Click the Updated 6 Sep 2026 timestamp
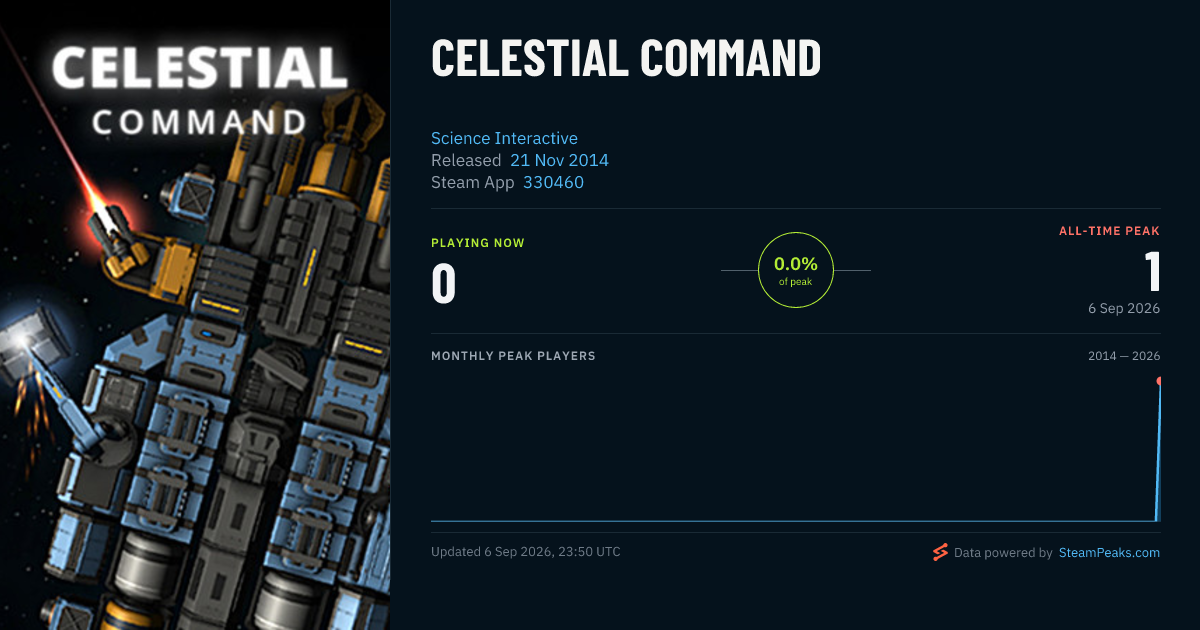Image resolution: width=1200 pixels, height=630 pixels. 526,552
